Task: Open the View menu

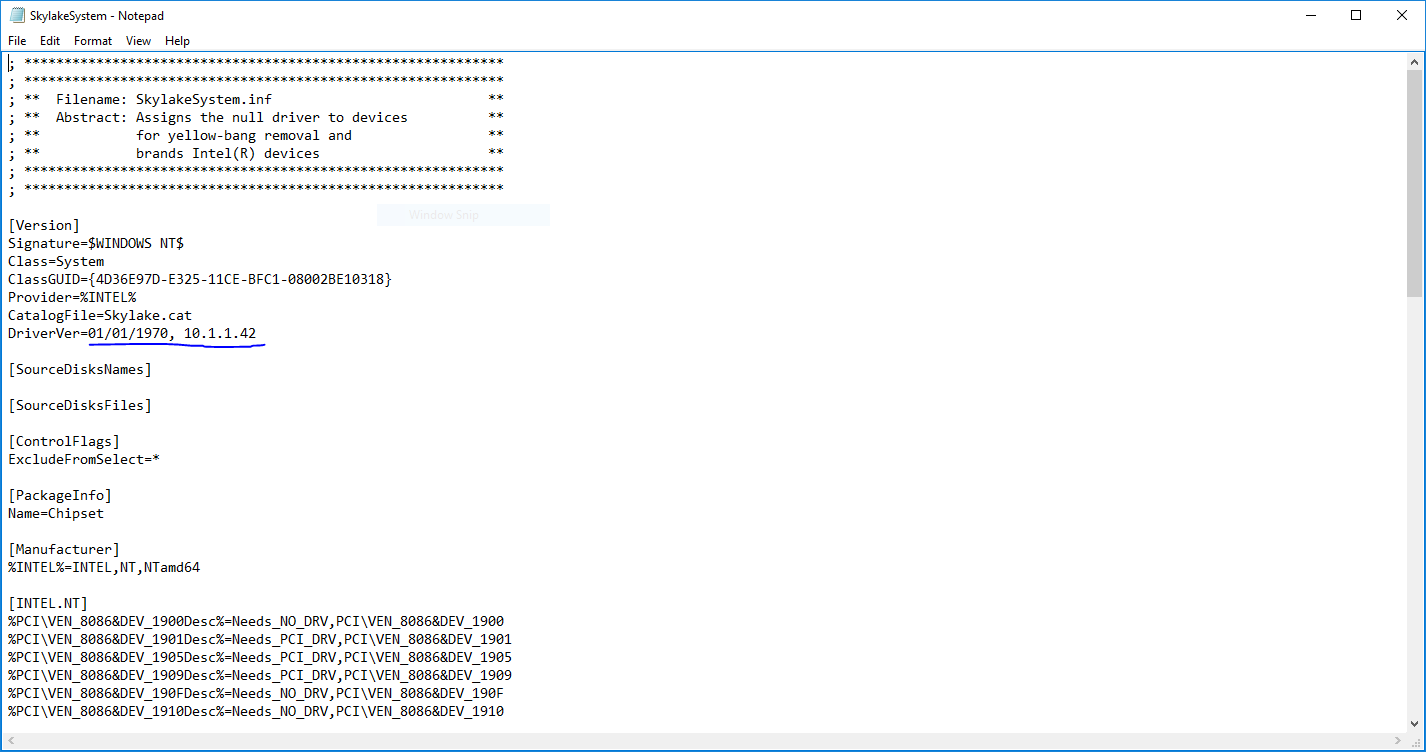Action: pyautogui.click(x=138, y=41)
